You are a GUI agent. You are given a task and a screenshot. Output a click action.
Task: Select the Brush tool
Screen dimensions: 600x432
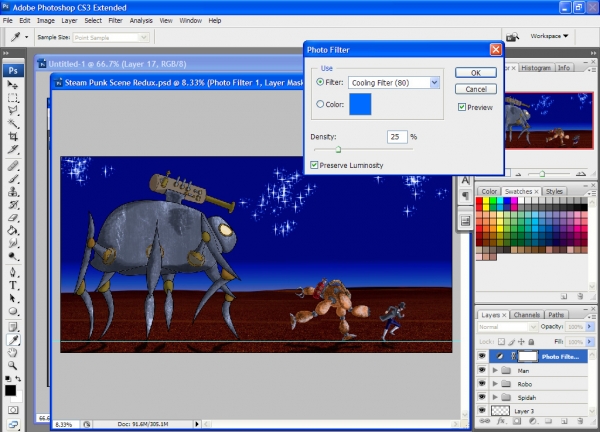coord(13,179)
